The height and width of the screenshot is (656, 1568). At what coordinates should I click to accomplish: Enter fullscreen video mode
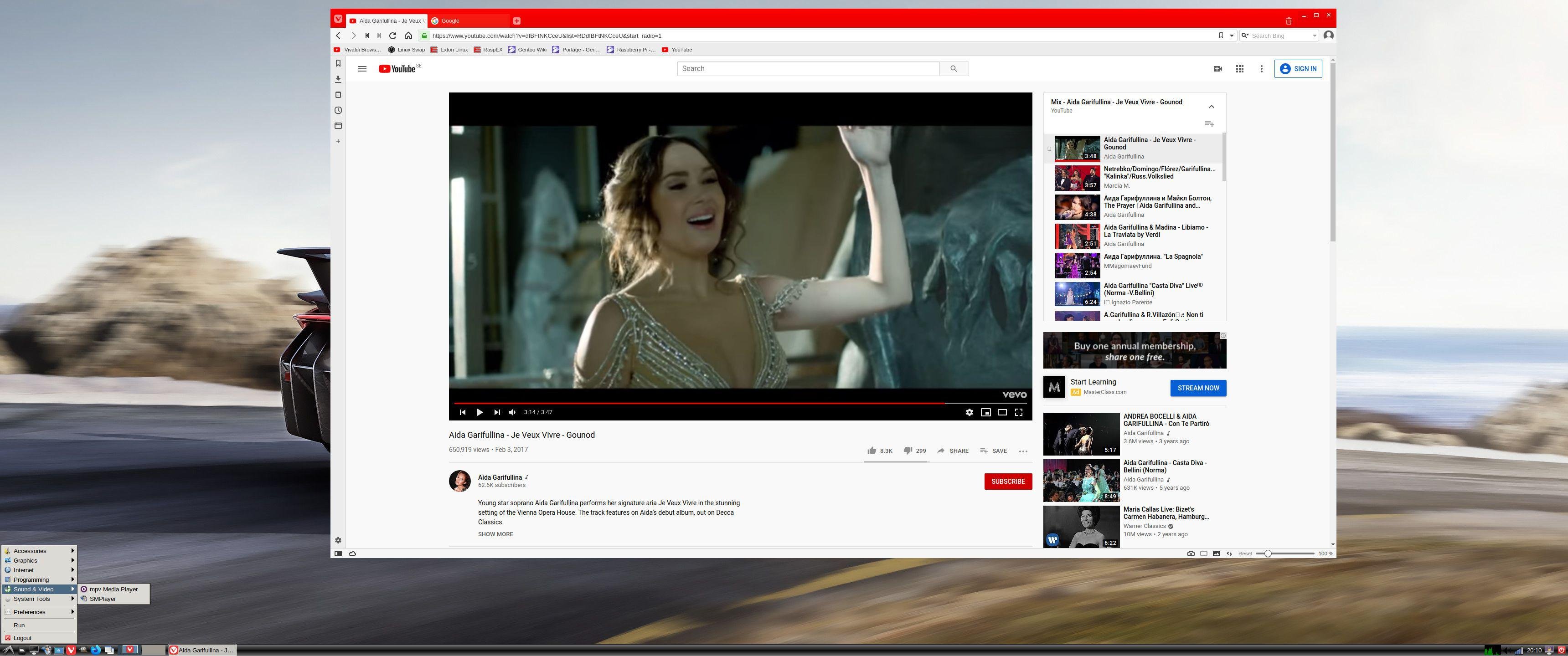(1018, 413)
